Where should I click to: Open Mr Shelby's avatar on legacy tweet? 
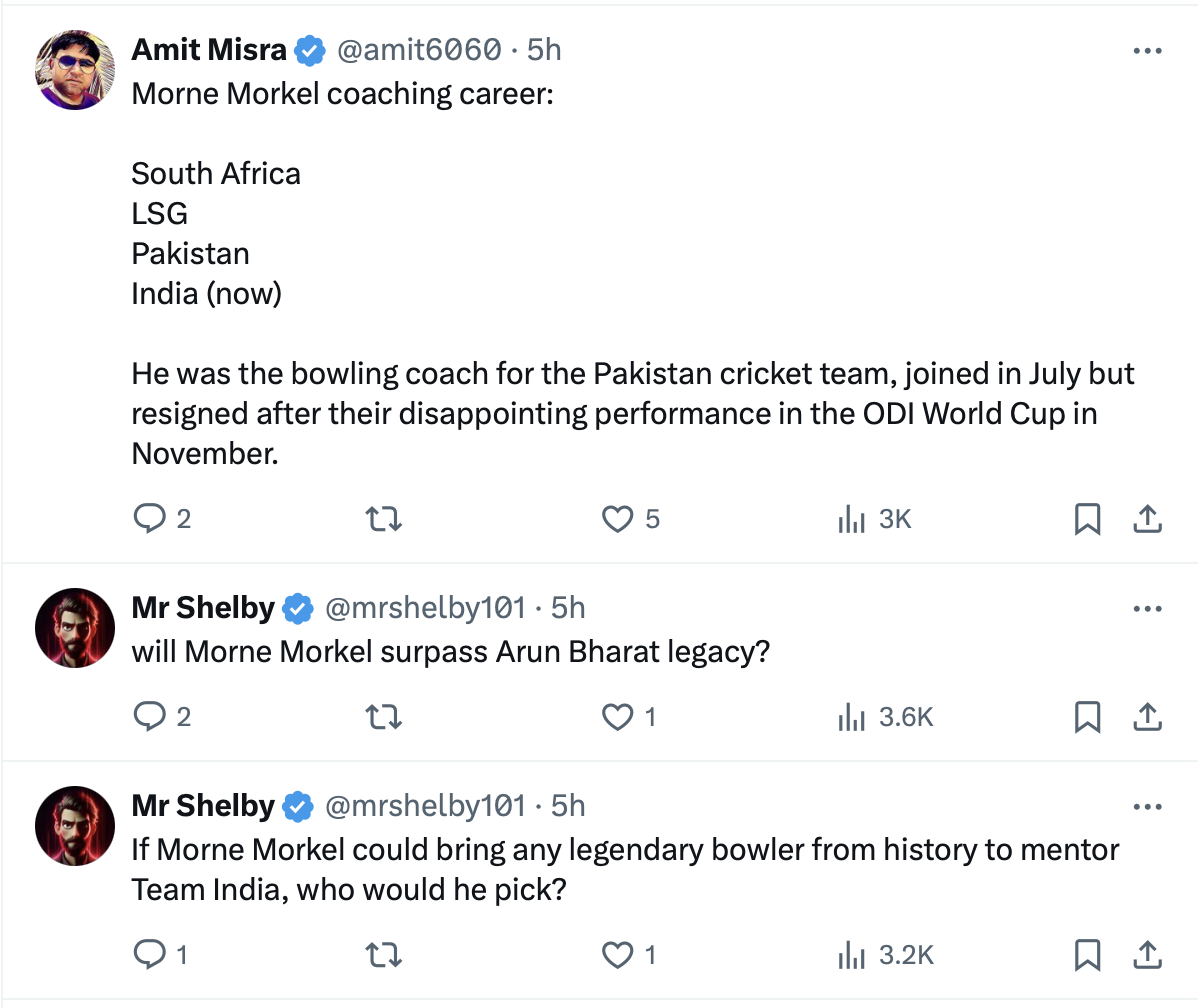click(75, 628)
